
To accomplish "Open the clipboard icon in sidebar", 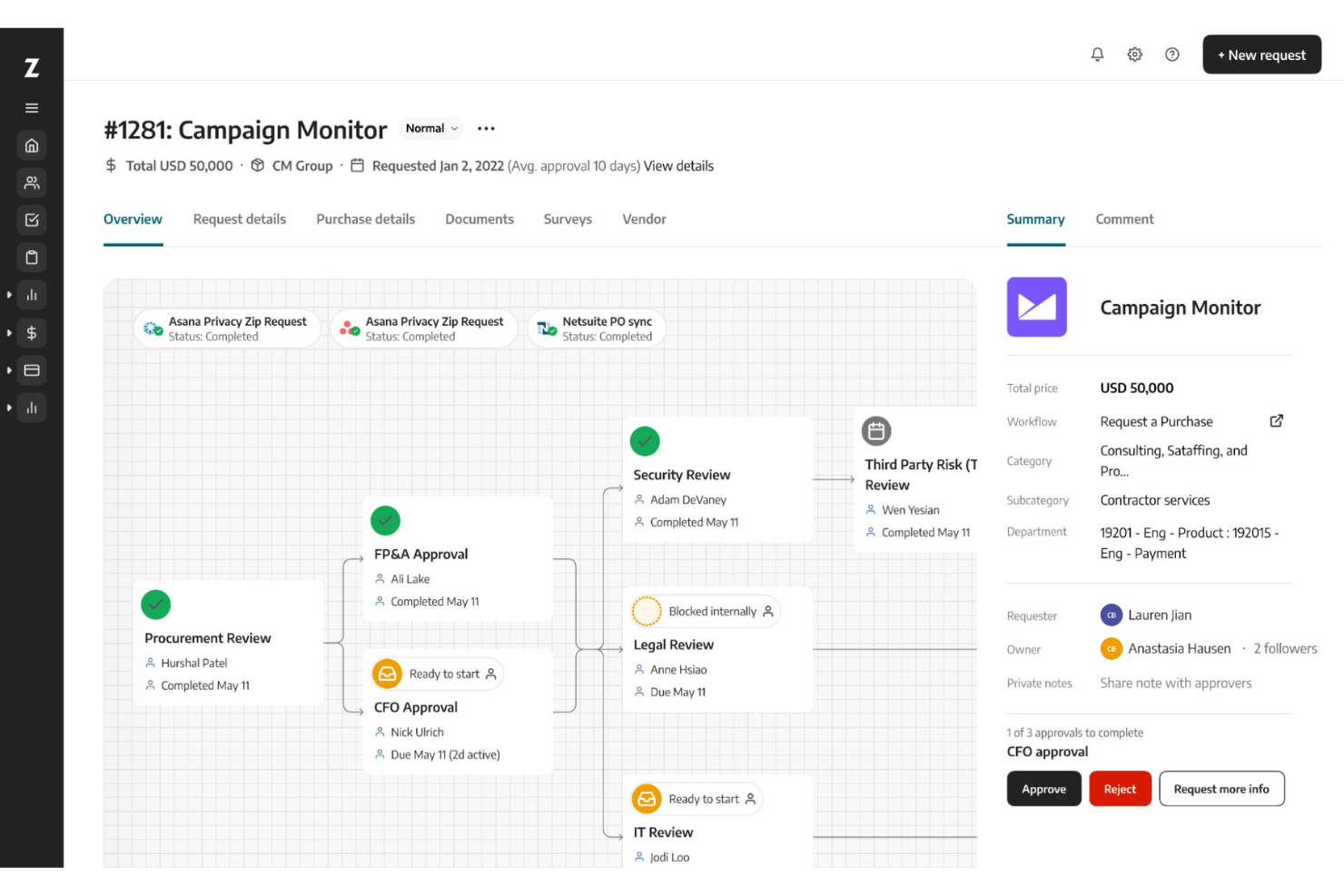I will click(x=32, y=258).
